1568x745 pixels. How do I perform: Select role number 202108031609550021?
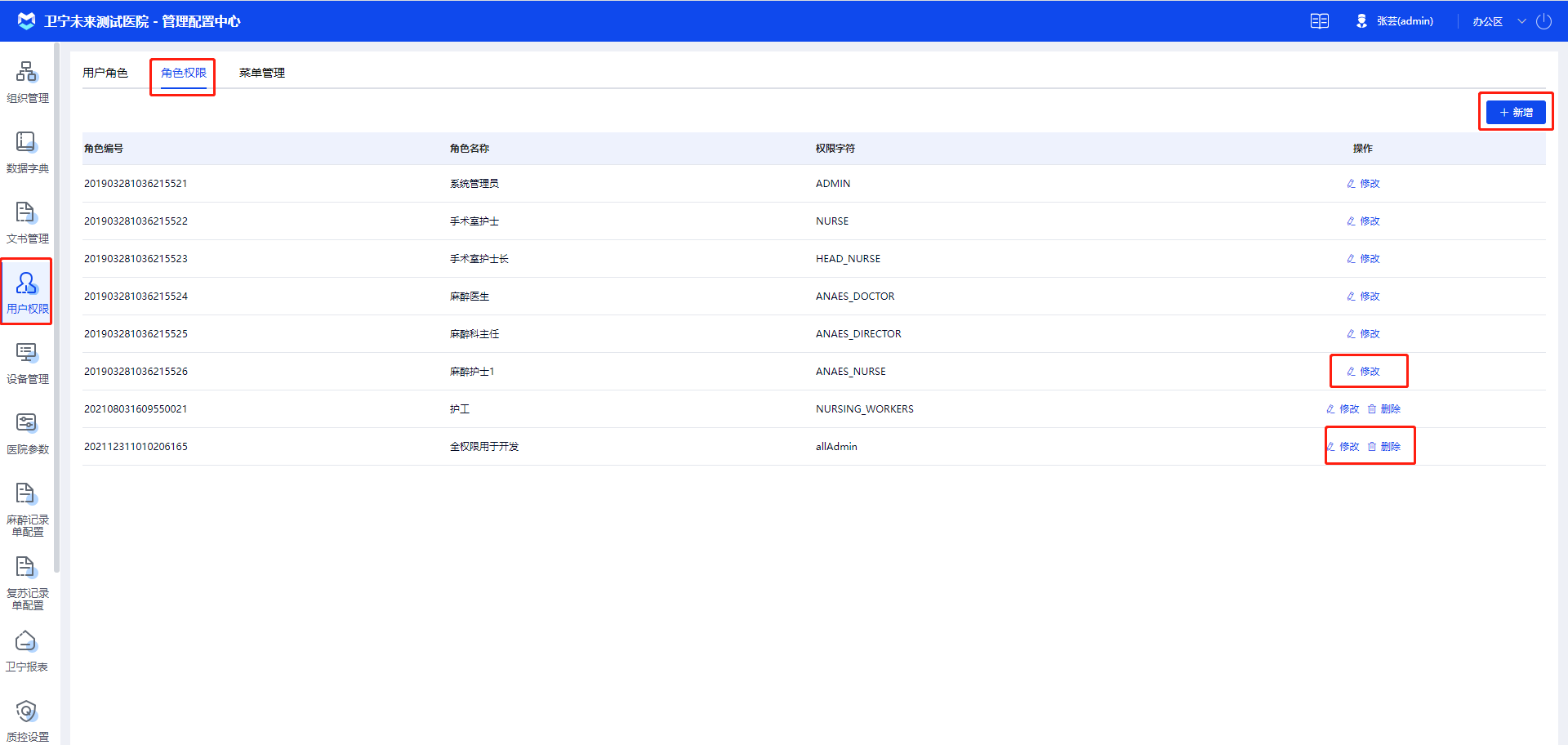(x=136, y=409)
